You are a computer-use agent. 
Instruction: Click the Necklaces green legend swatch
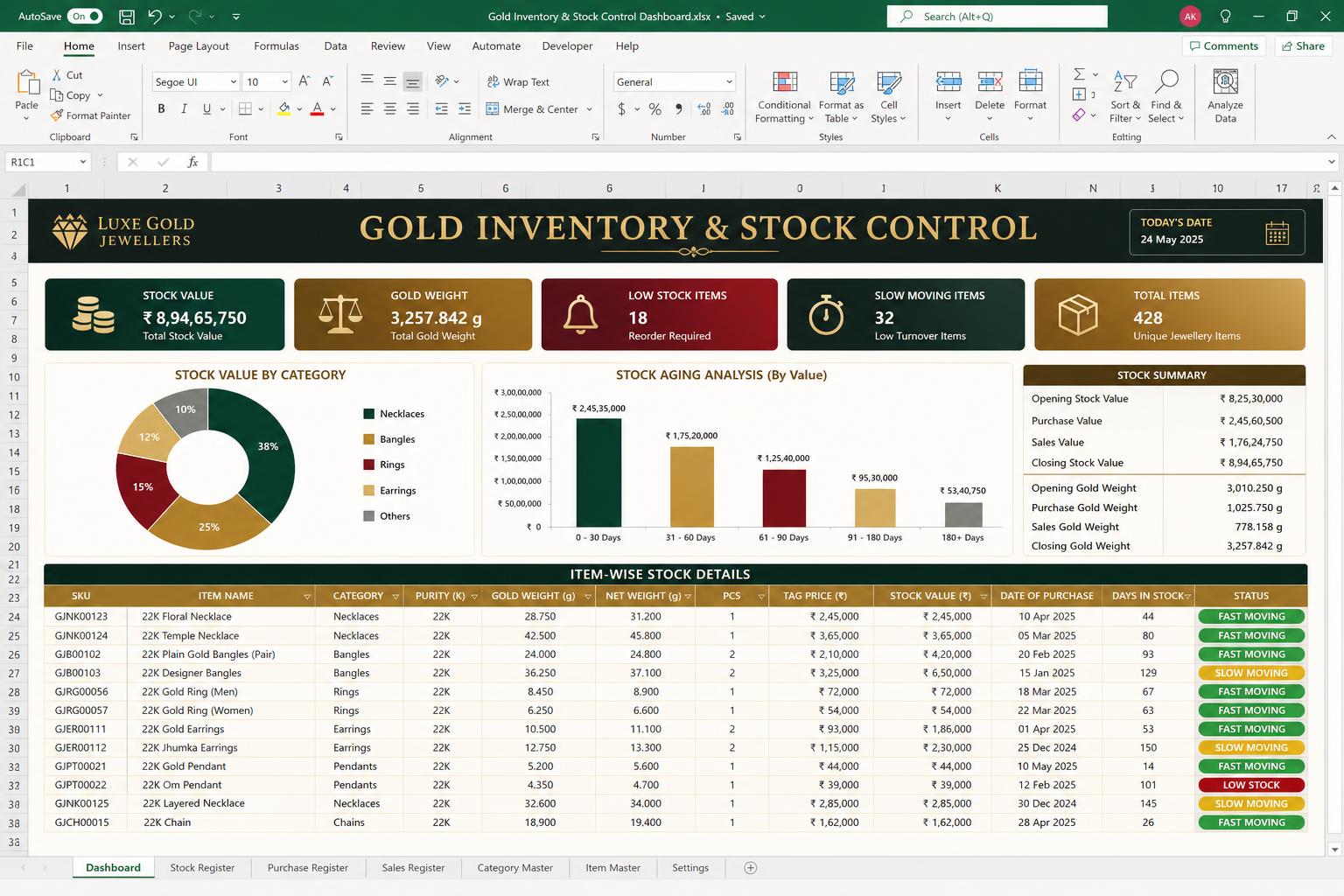tap(369, 414)
